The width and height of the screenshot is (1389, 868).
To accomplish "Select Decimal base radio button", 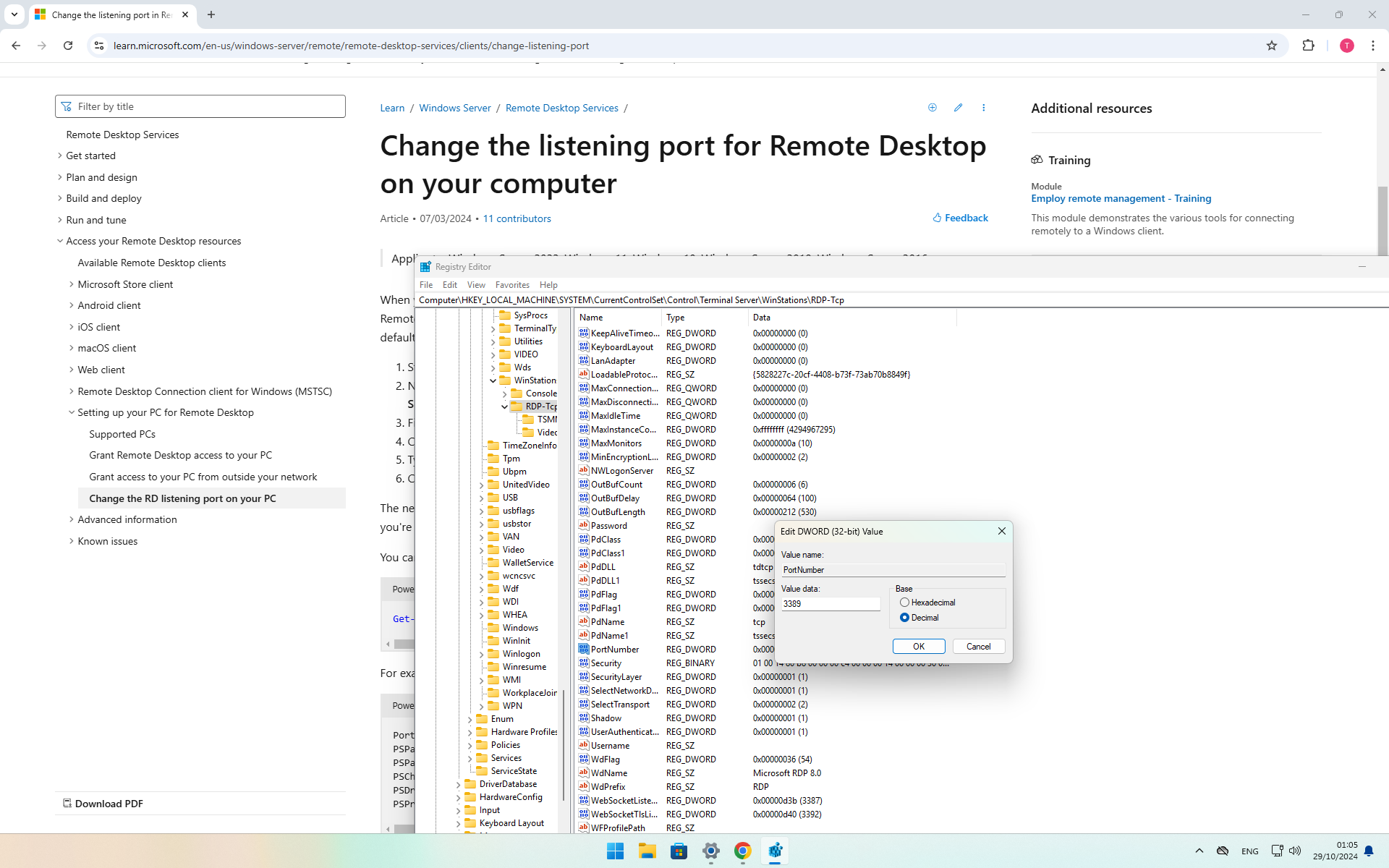I will click(904, 618).
